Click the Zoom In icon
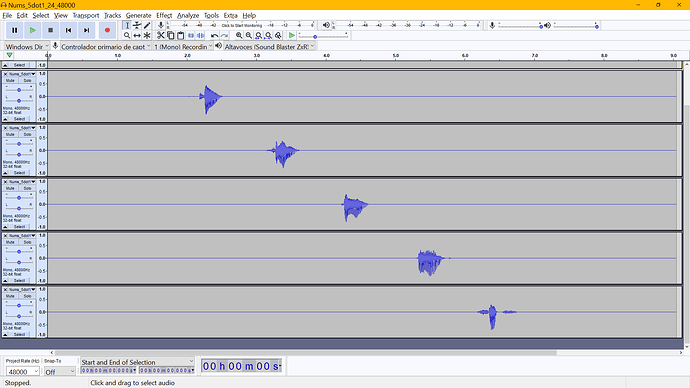Viewport: 690px width, 388px height. click(x=239, y=36)
